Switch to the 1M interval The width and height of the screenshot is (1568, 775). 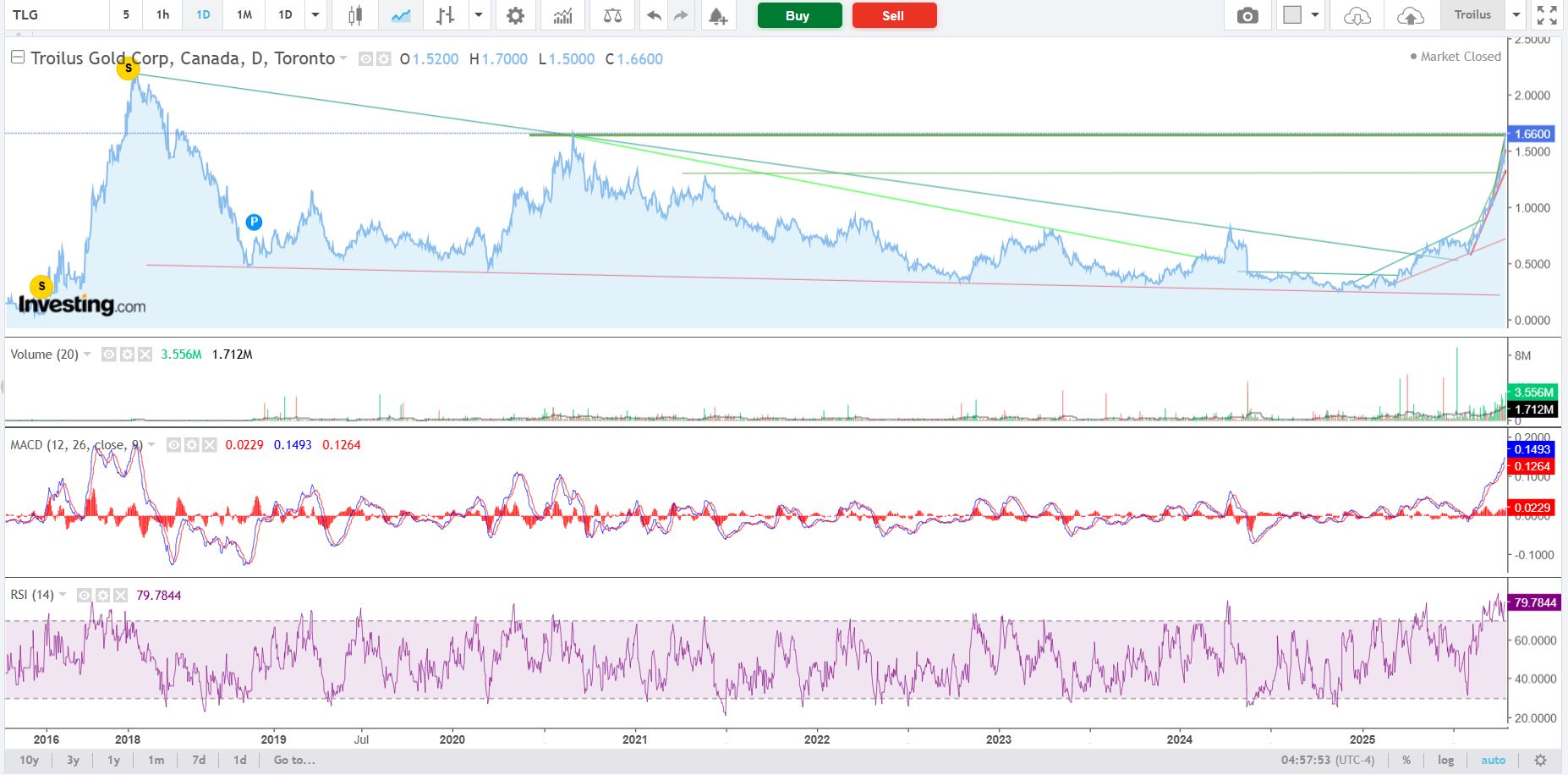(244, 15)
